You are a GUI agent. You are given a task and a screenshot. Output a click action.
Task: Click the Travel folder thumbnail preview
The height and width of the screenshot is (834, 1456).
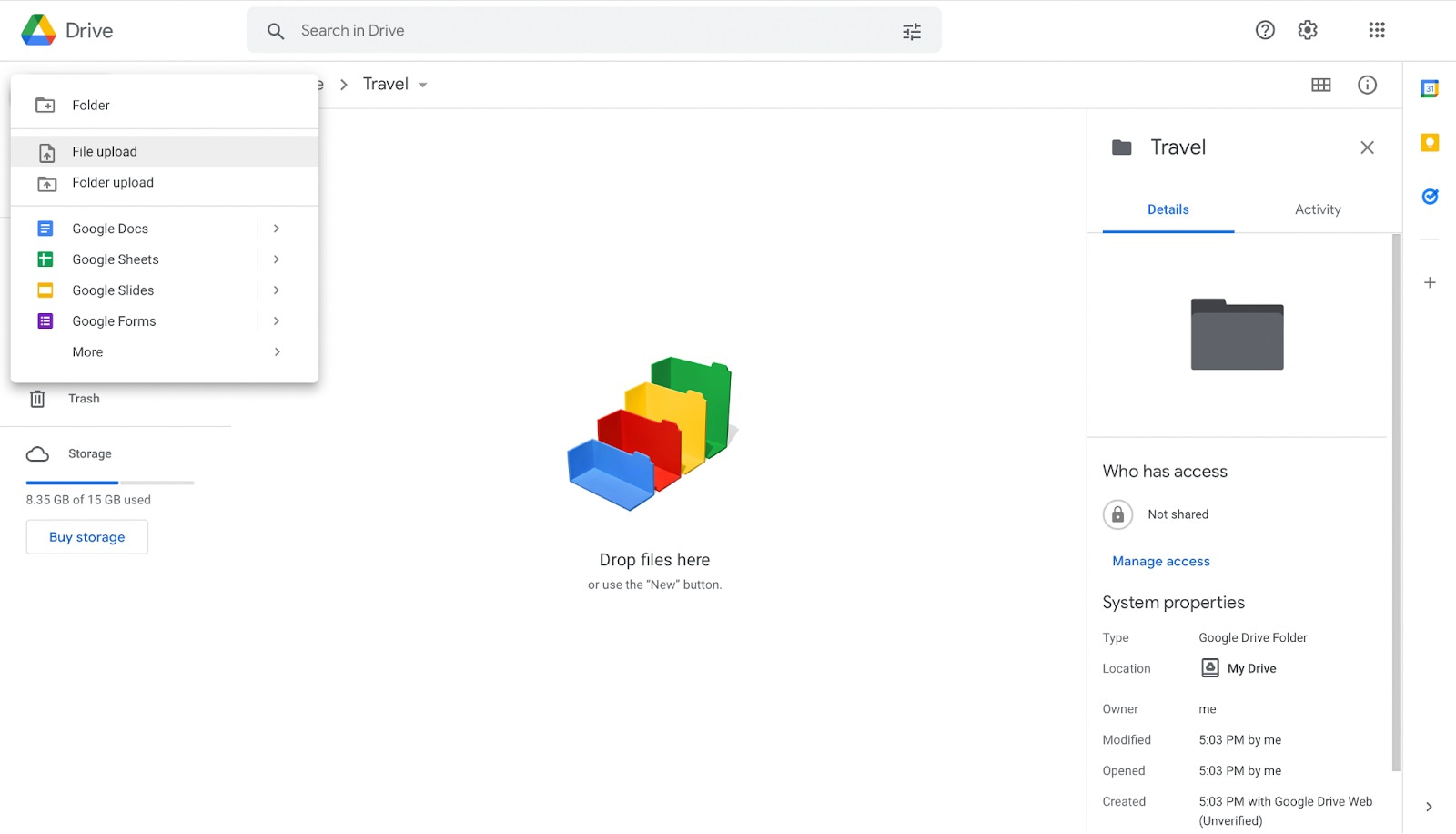pos(1237,334)
